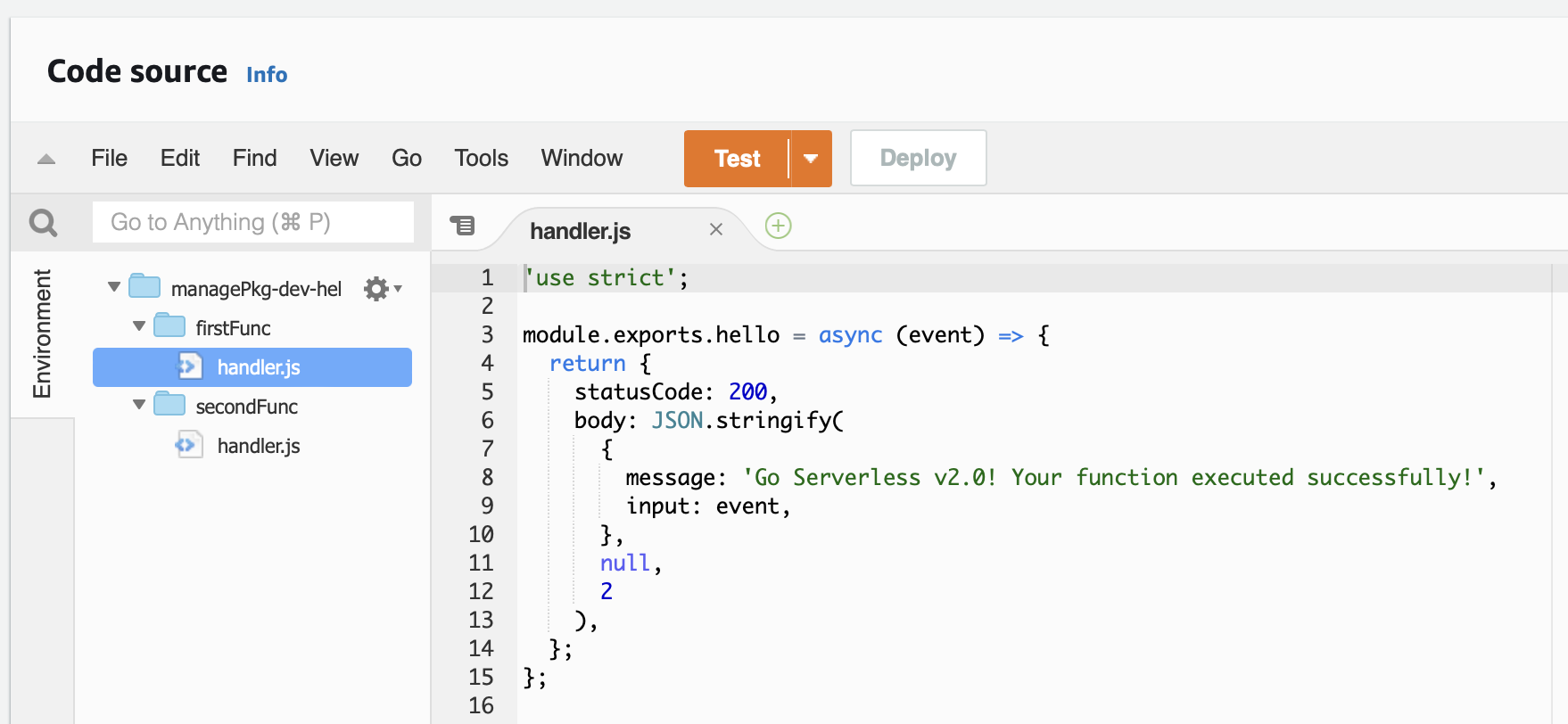Open the Test button dropdown arrow

pyautogui.click(x=811, y=159)
